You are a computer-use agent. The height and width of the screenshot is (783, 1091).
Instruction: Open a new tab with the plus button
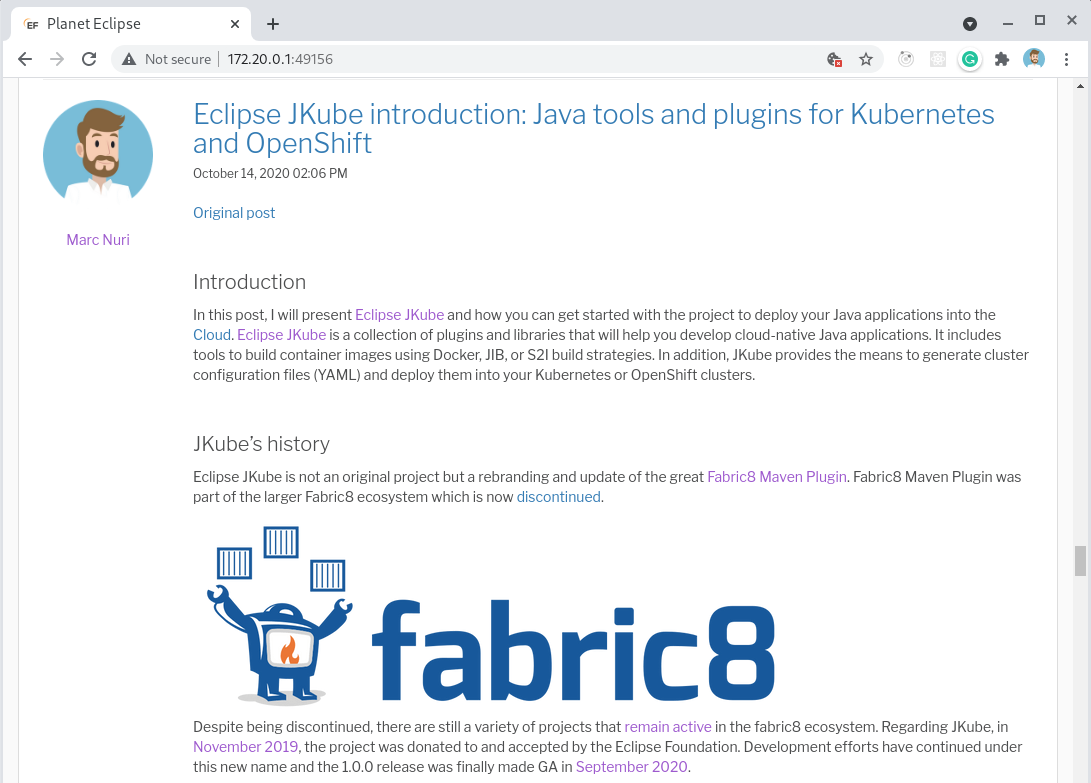273,24
